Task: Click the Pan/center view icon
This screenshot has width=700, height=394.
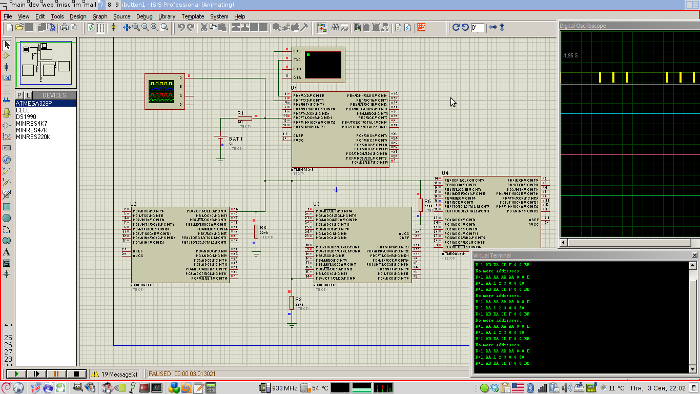Action: point(127,28)
